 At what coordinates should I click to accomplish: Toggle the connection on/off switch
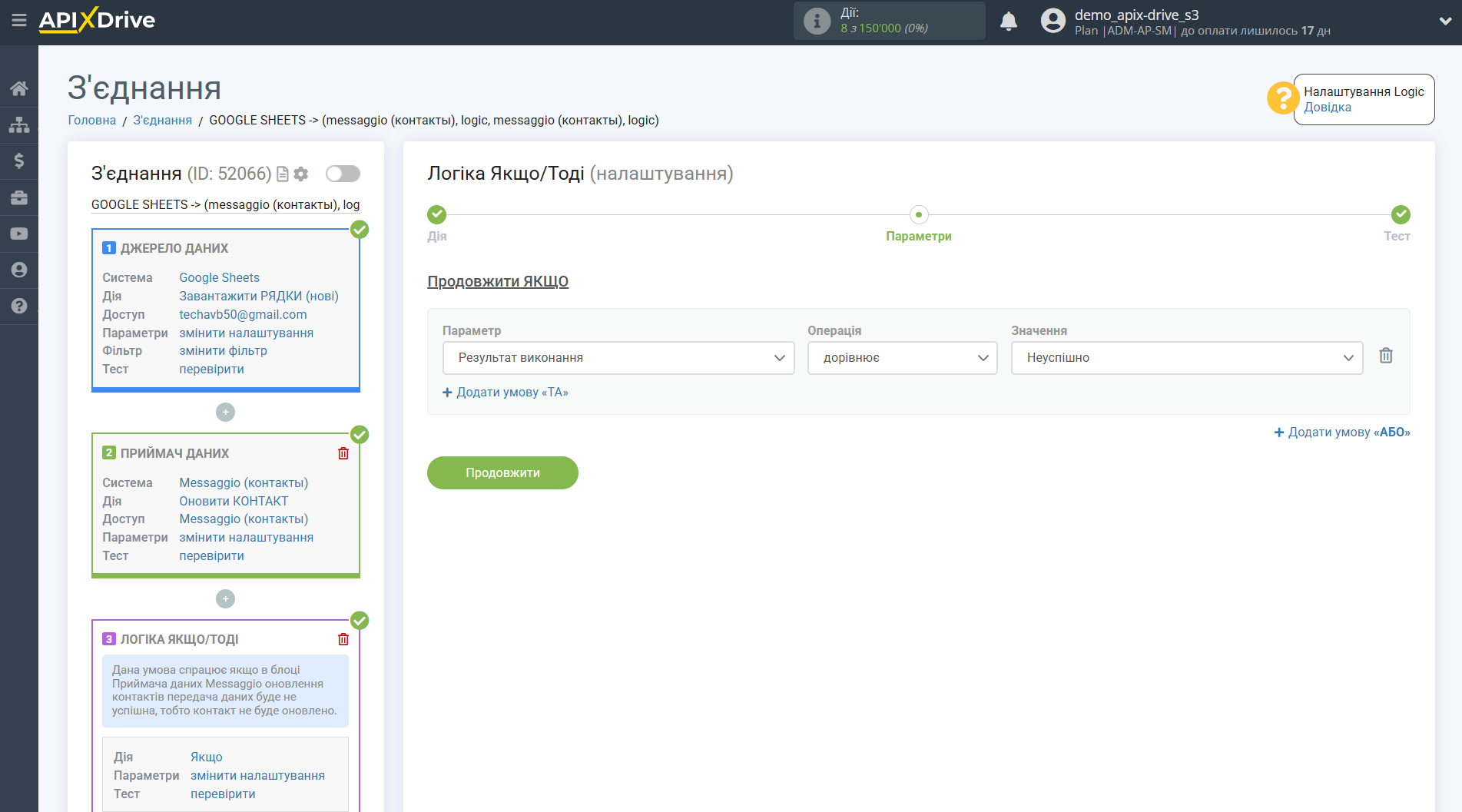coord(343,174)
